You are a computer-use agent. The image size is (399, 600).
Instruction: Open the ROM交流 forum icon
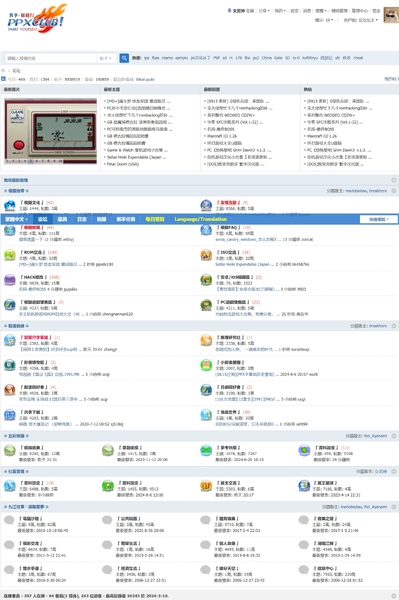point(10,255)
